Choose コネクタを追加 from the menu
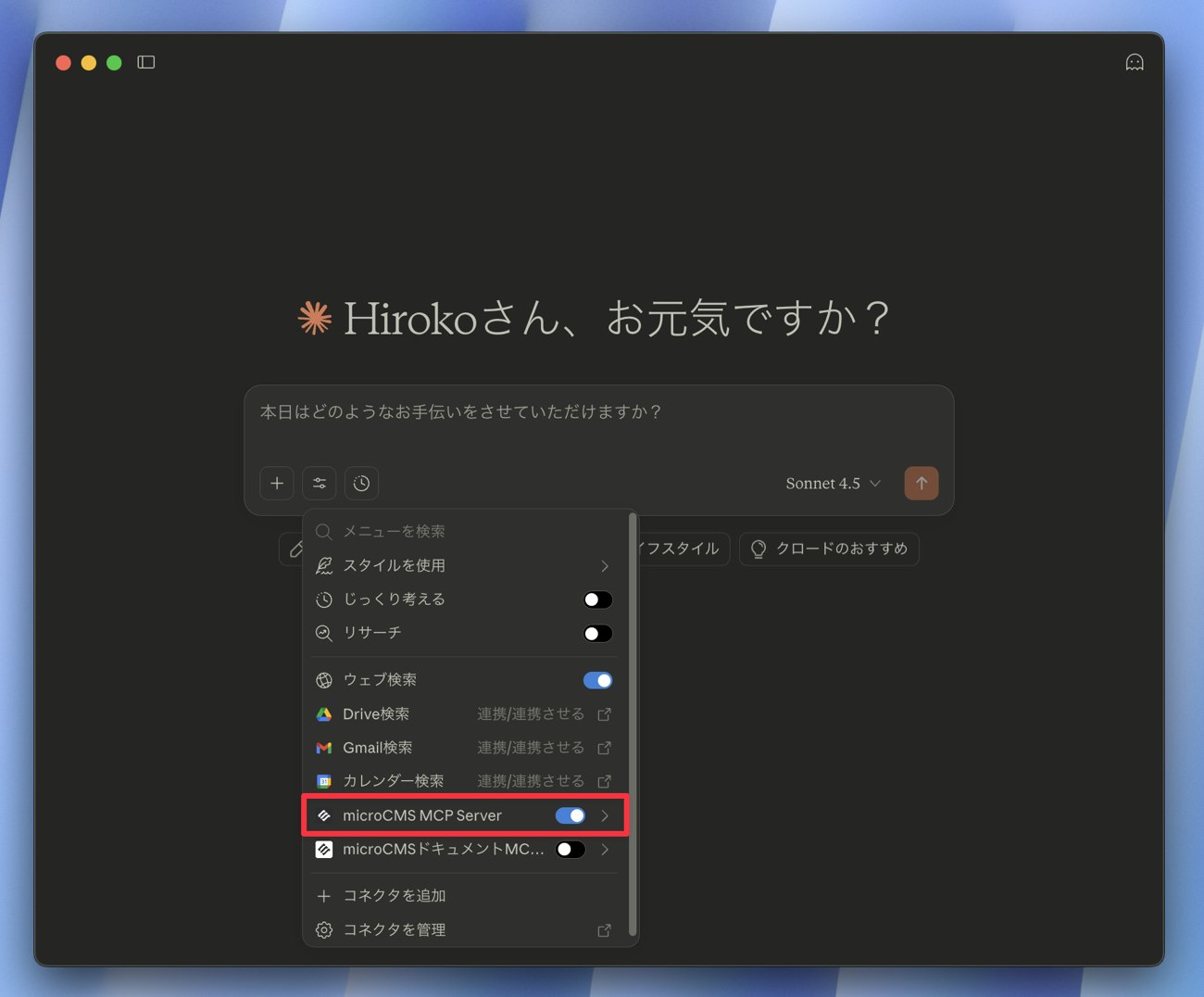This screenshot has height=997, width=1204. coord(394,895)
